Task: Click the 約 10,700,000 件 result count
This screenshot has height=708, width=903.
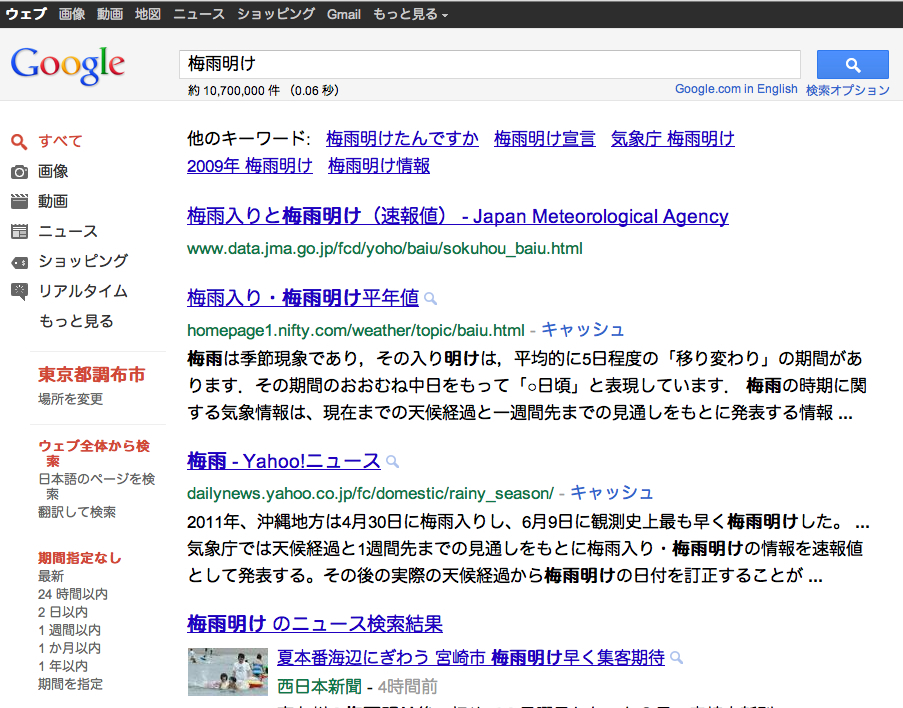Action: click(x=234, y=90)
